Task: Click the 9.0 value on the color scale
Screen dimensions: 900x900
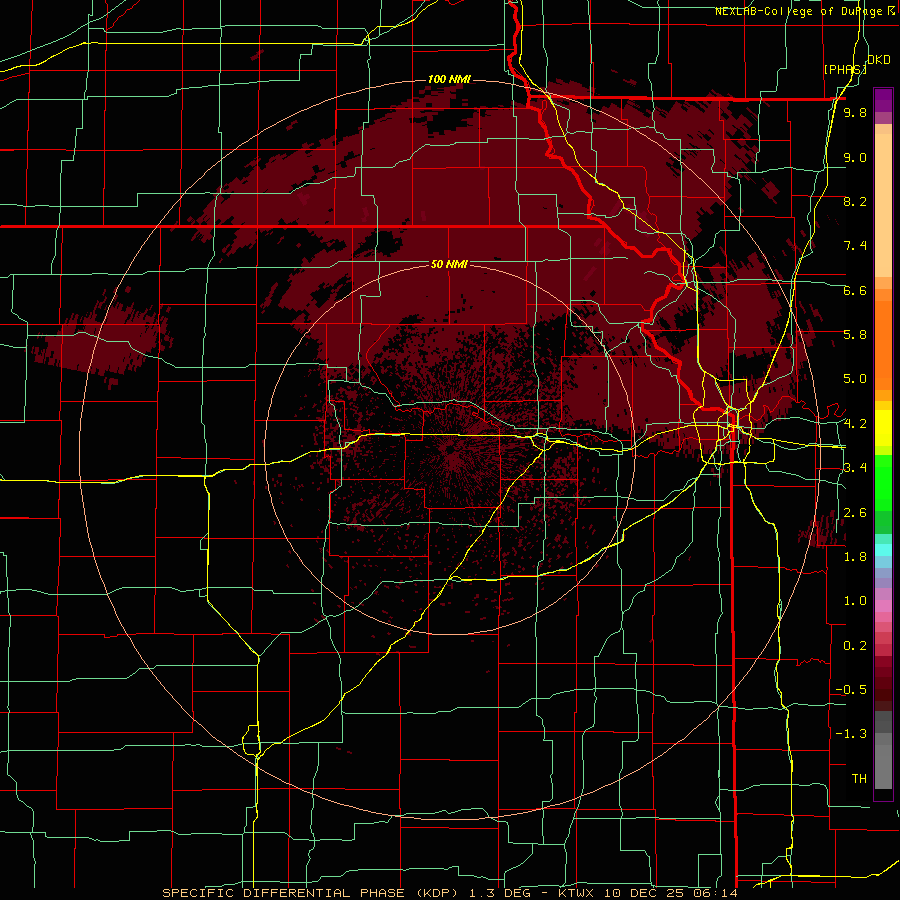Action: point(855,157)
